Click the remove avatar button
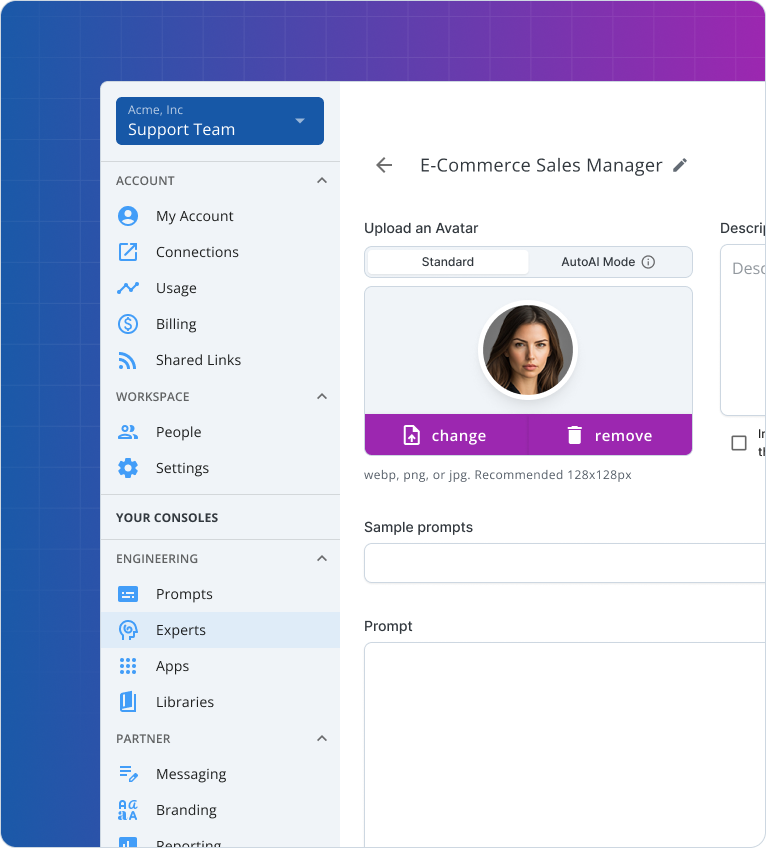Screen dimensions: 766x848 click(x=610, y=435)
